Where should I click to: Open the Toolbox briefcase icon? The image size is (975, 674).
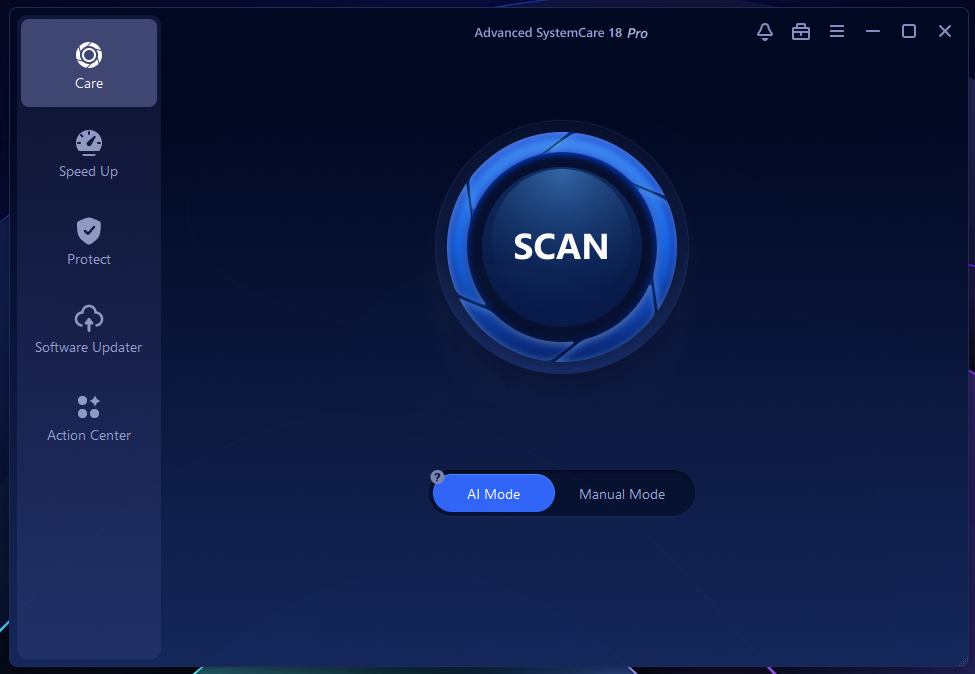click(x=801, y=32)
